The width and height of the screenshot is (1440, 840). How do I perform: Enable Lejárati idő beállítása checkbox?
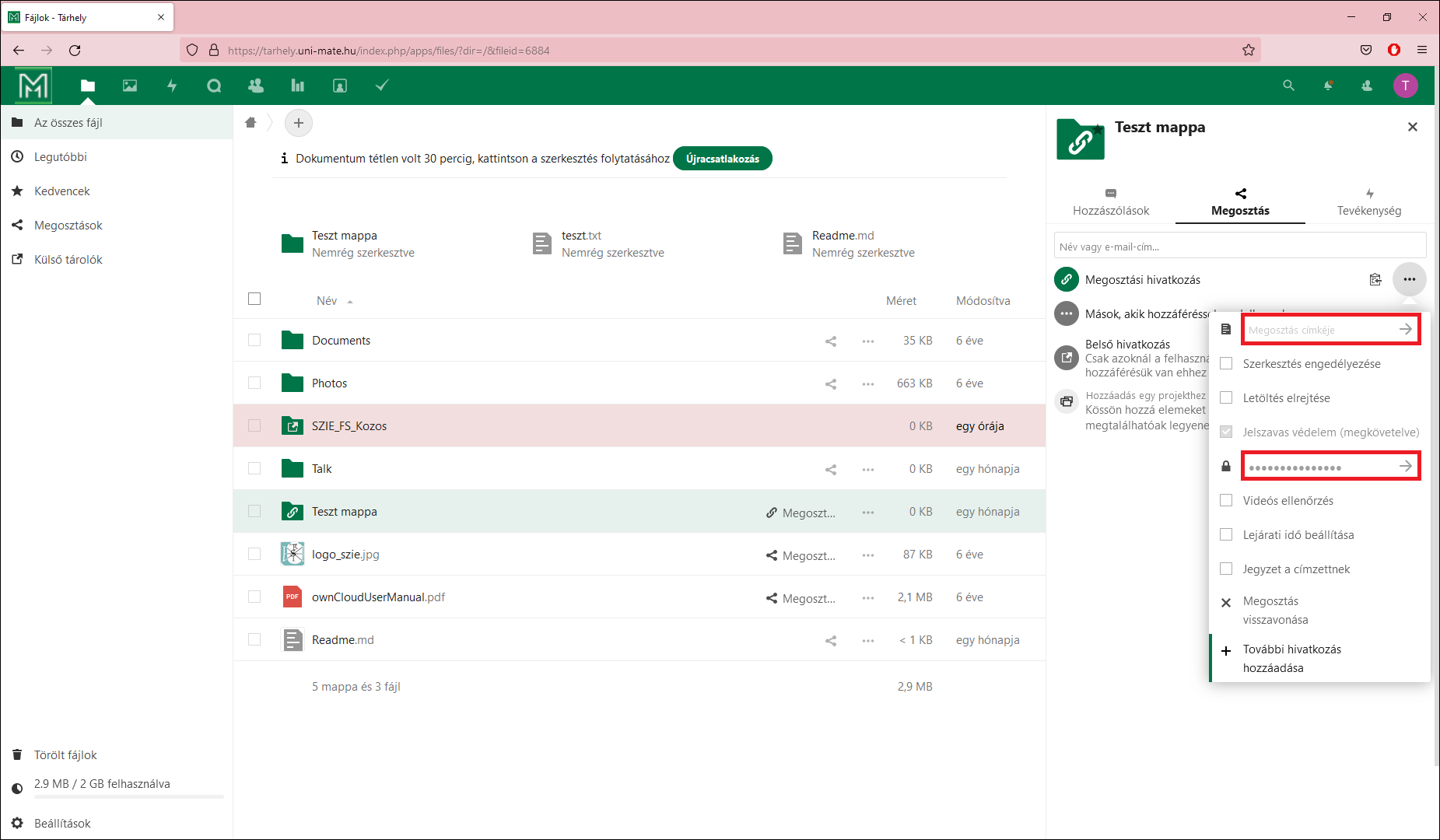click(1226, 535)
